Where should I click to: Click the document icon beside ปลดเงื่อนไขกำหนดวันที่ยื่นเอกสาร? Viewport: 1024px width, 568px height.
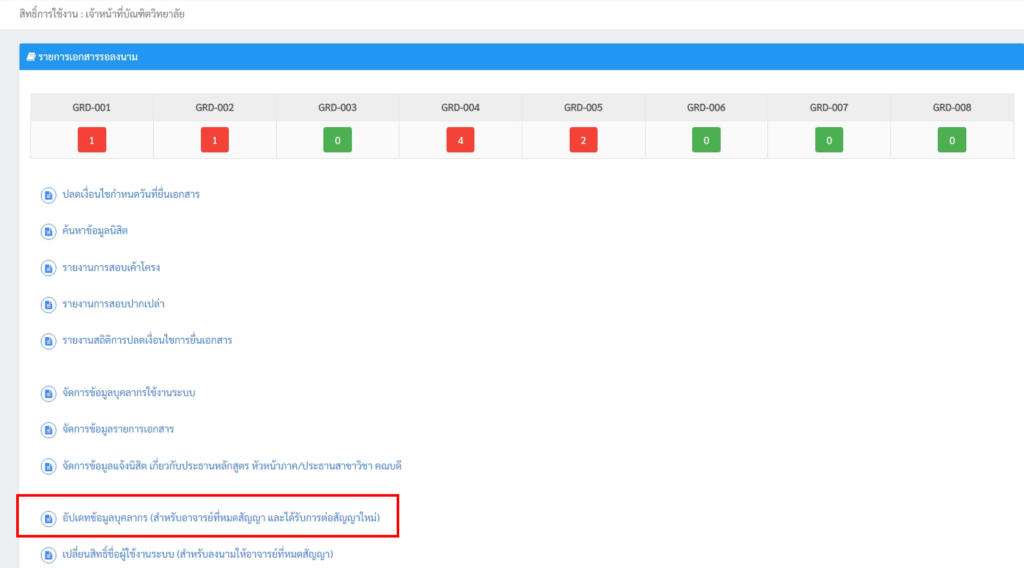pyautogui.click(x=47, y=195)
